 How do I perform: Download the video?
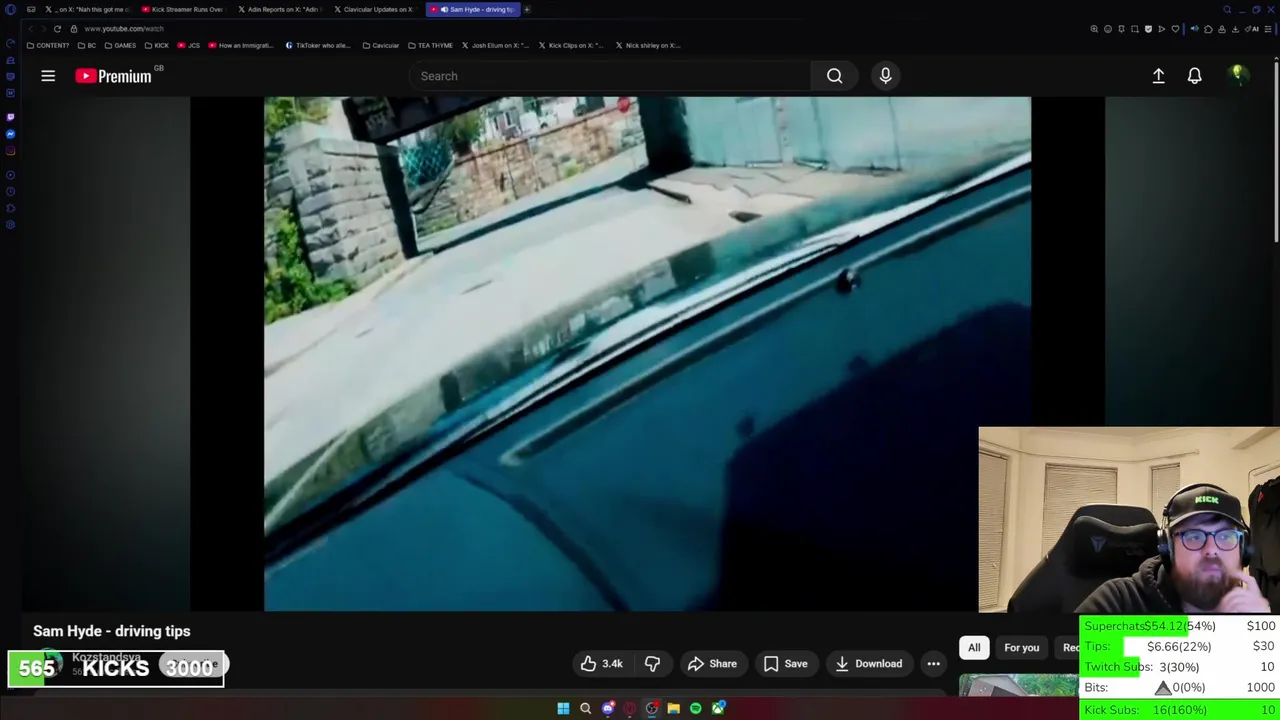[x=868, y=664]
